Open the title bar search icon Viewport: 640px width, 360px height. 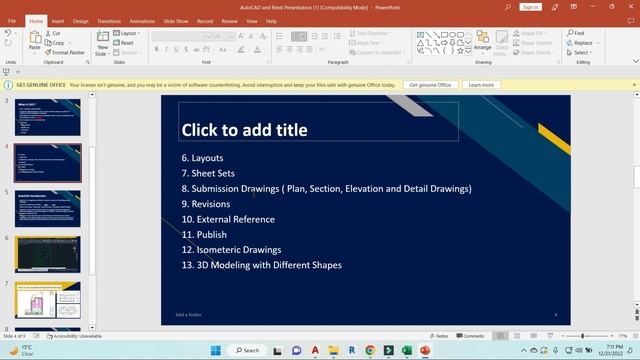click(508, 7)
